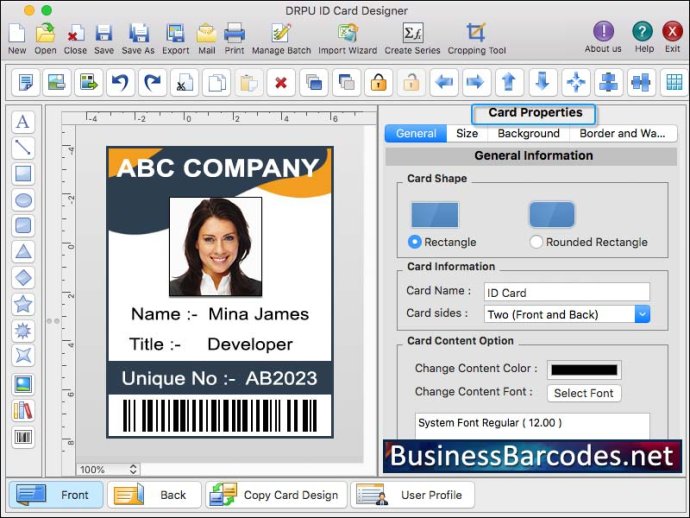Click Select Font button
The width and height of the screenshot is (690, 518).
pyautogui.click(x=584, y=393)
